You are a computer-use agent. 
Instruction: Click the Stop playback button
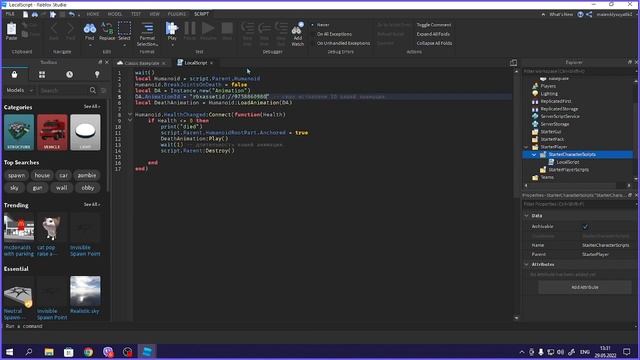pos(227,28)
